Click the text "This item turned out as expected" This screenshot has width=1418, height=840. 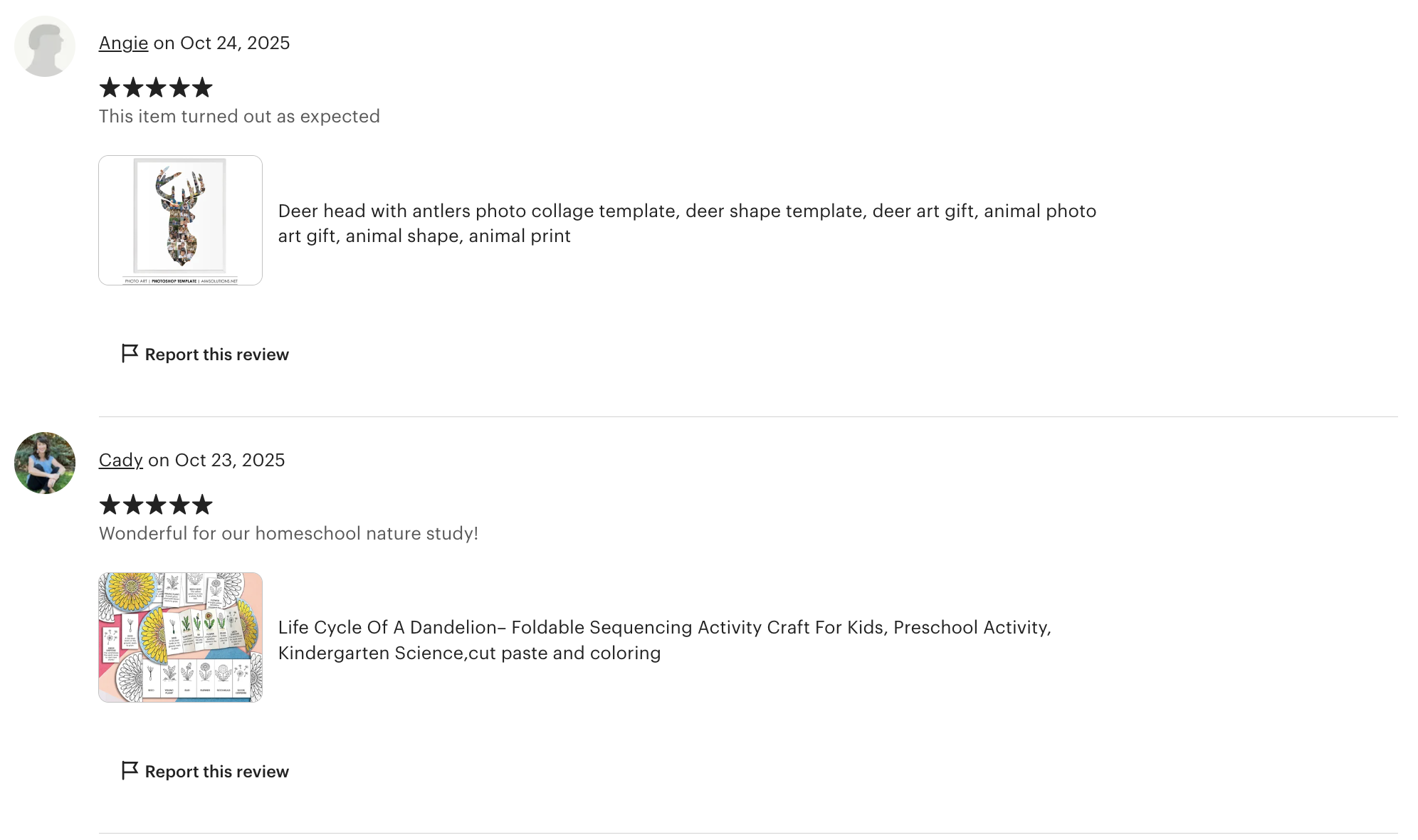coord(239,117)
